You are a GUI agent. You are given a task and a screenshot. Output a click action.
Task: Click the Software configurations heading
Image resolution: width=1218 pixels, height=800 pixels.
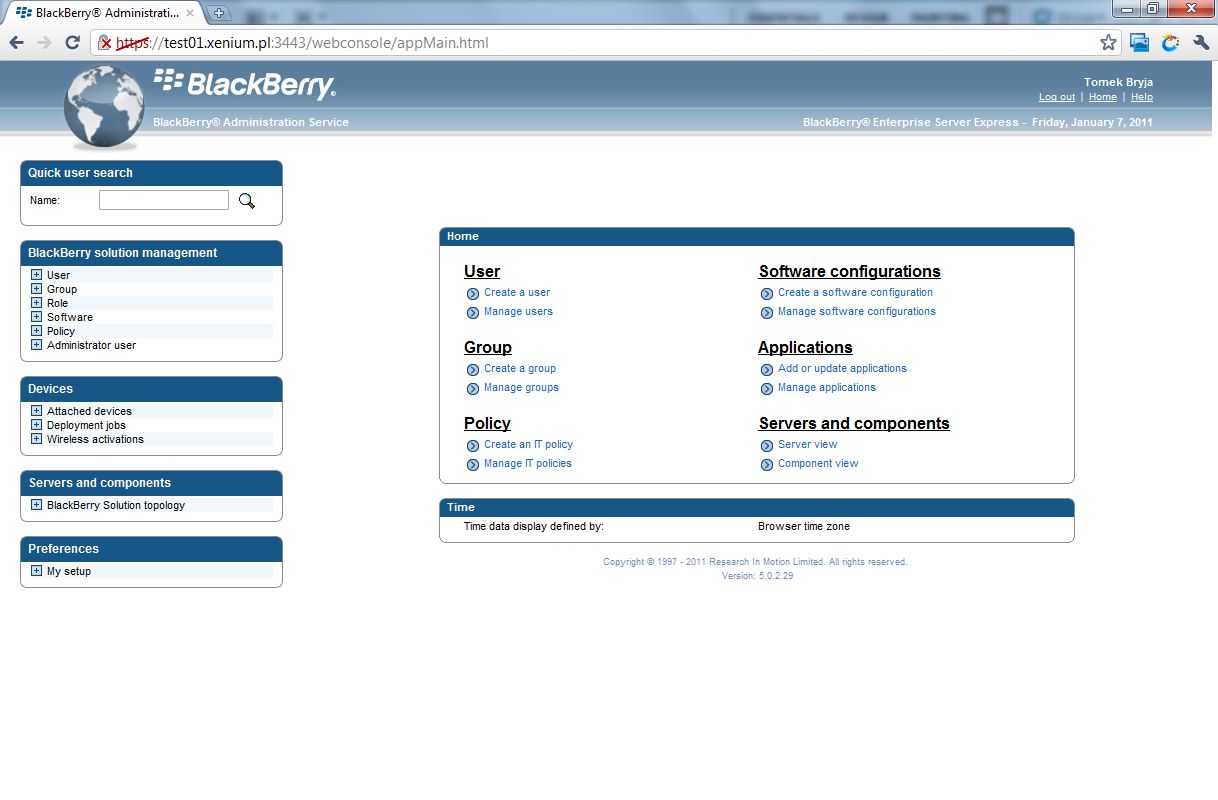[x=850, y=272]
